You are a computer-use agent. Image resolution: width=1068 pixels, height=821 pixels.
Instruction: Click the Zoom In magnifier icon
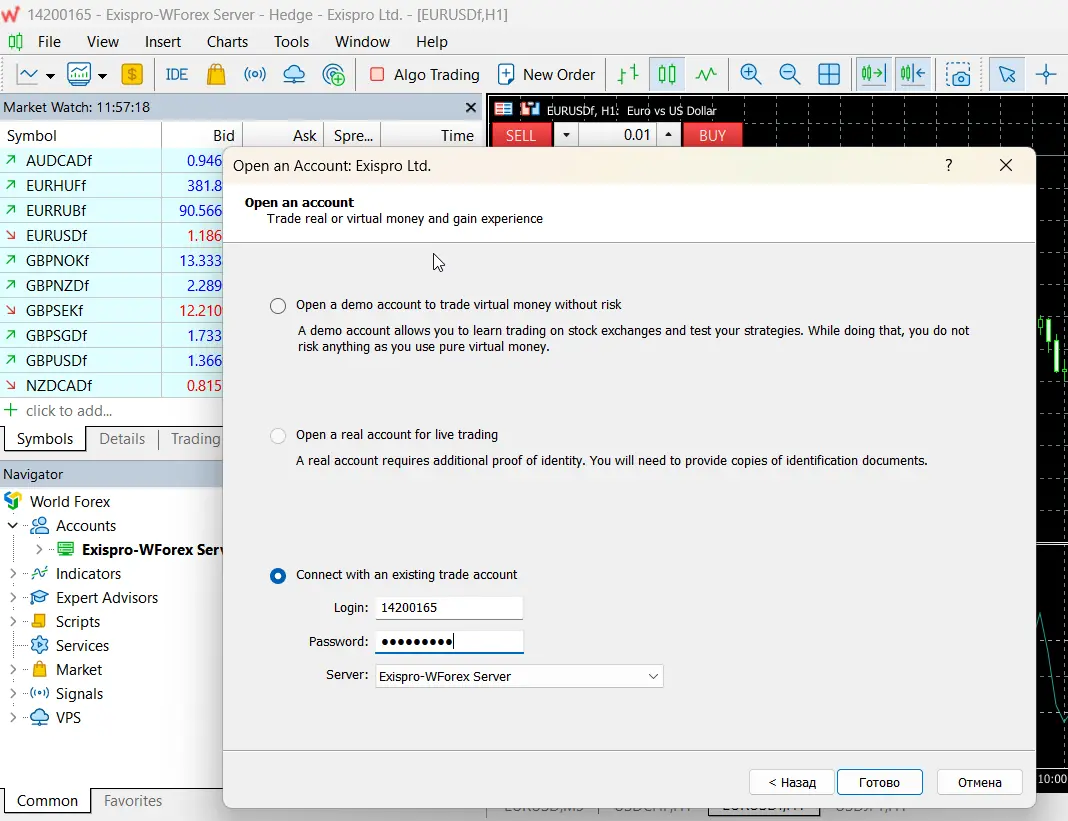click(750, 74)
